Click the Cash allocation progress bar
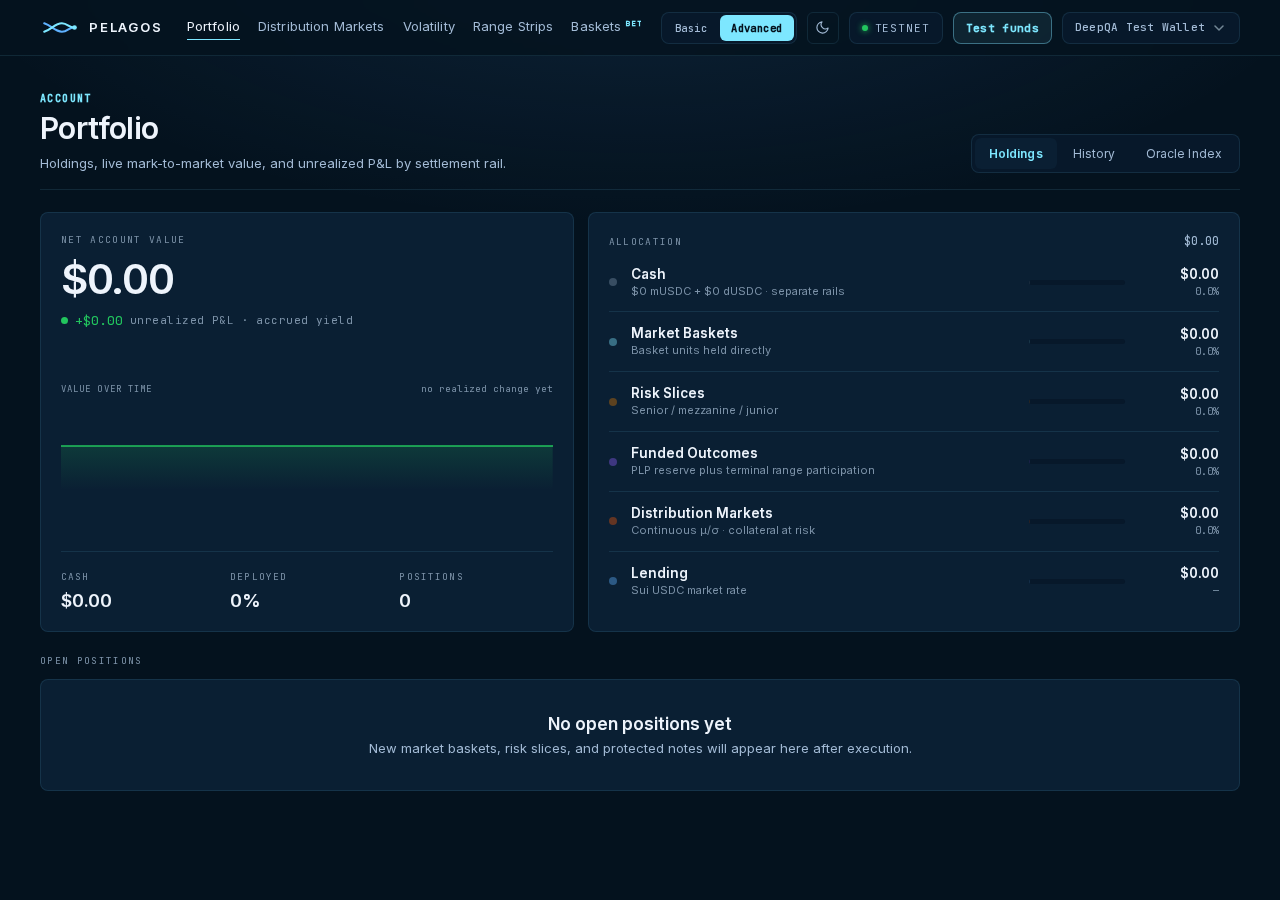 click(1078, 282)
